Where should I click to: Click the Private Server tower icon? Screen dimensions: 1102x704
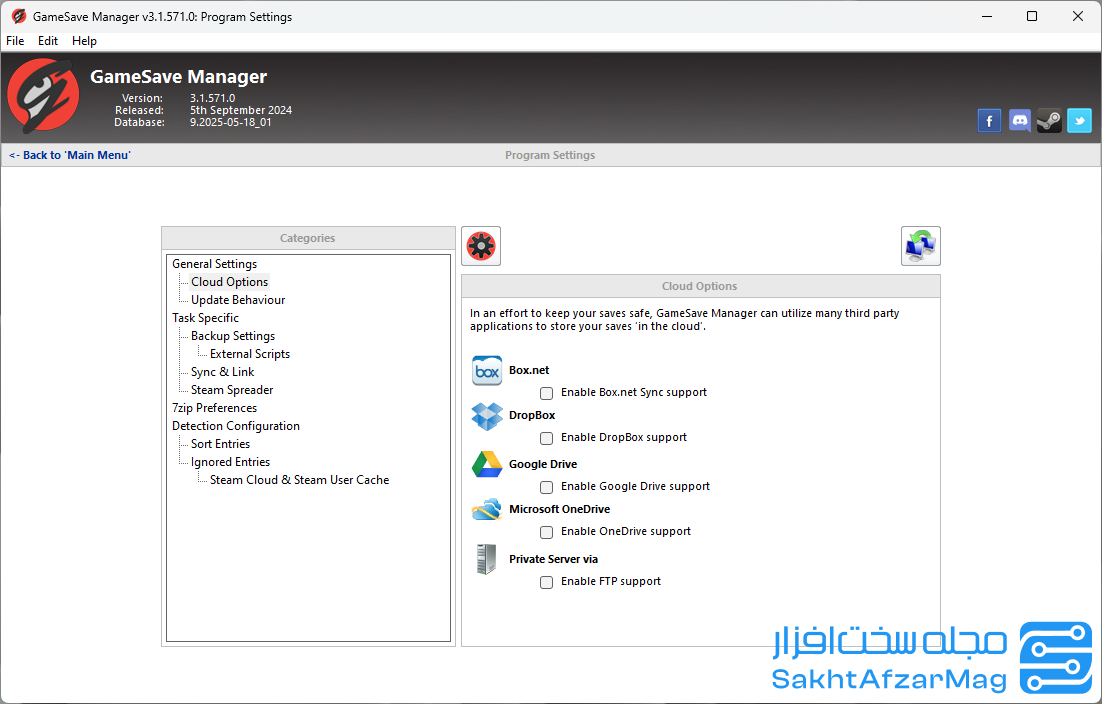point(486,559)
